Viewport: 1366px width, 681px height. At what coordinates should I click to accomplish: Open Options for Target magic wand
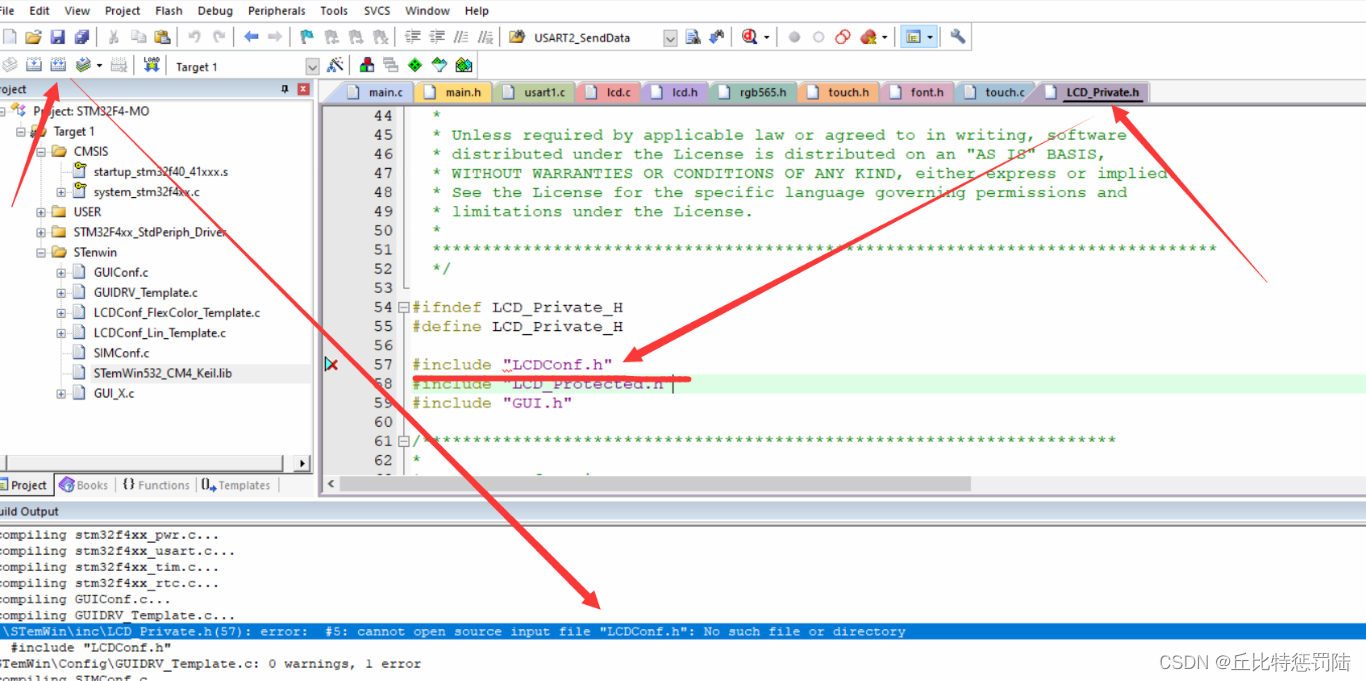(x=336, y=65)
